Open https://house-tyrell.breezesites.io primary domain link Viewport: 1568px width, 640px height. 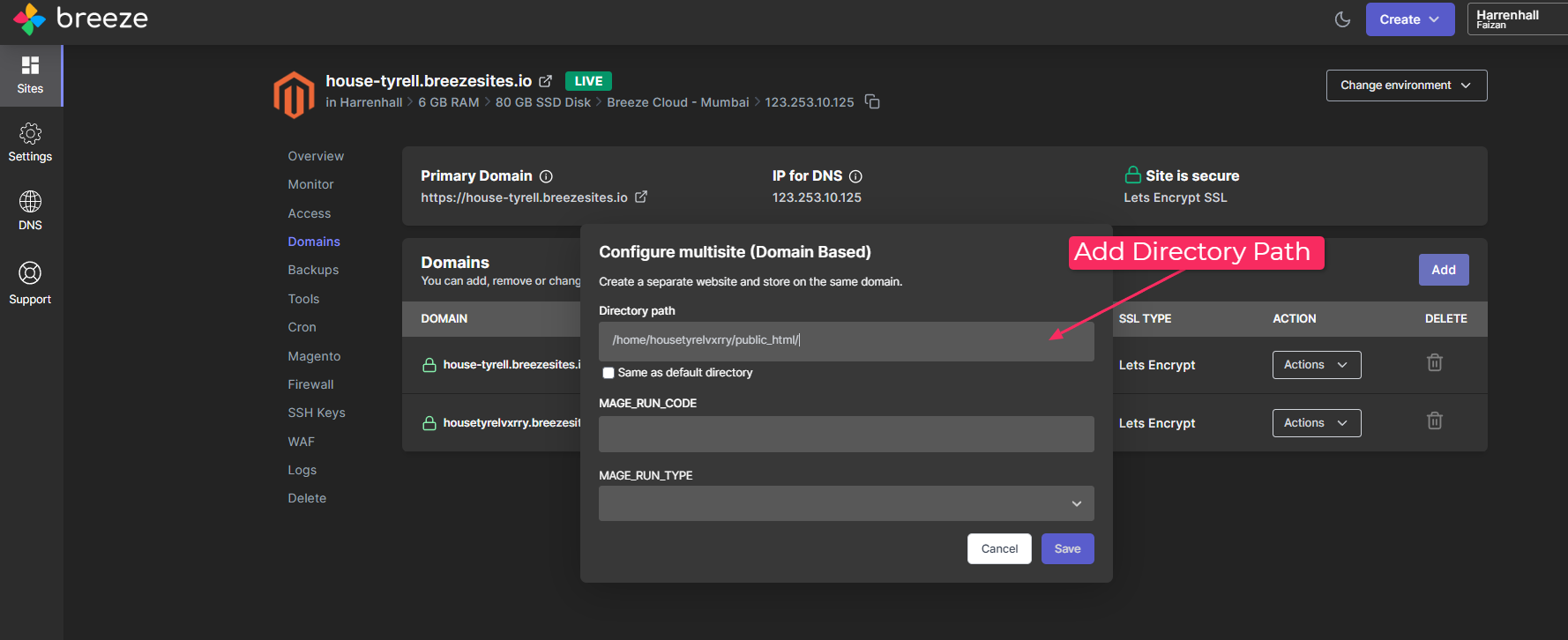click(524, 197)
